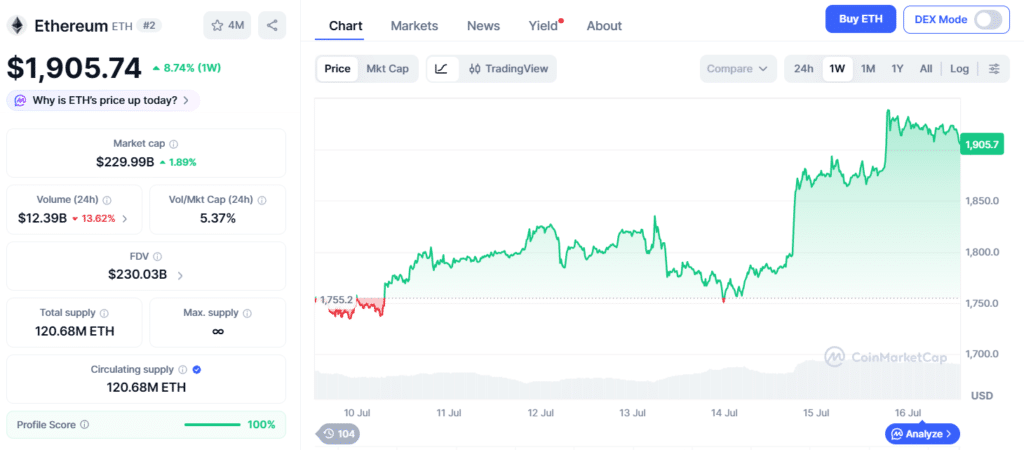
Task: Switch to TradingView candlestick chart
Action: click(x=508, y=69)
